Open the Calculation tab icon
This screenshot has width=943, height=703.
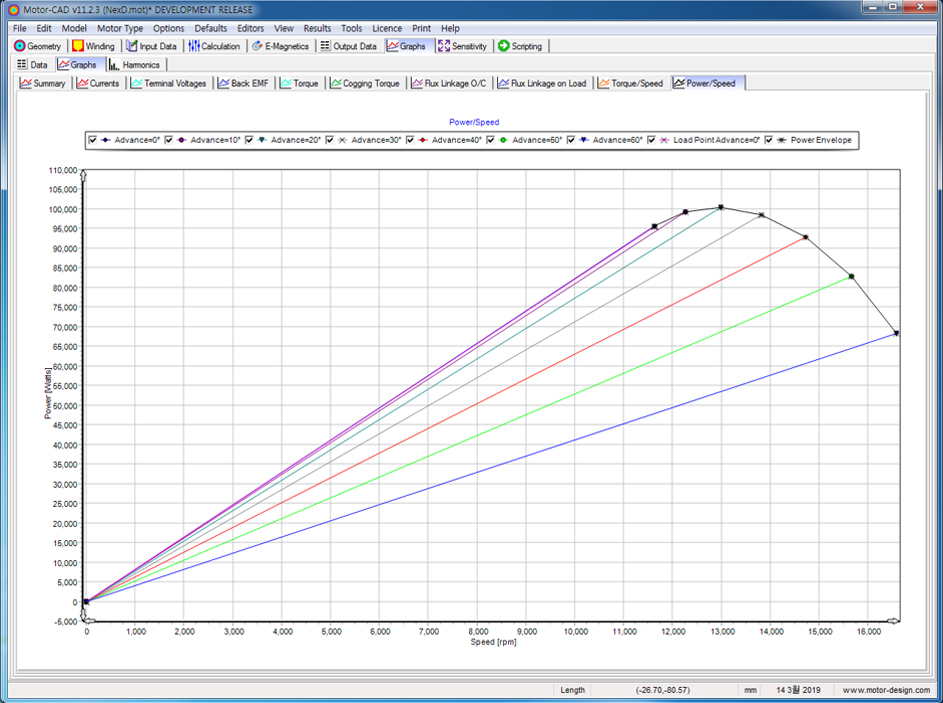tap(194, 46)
